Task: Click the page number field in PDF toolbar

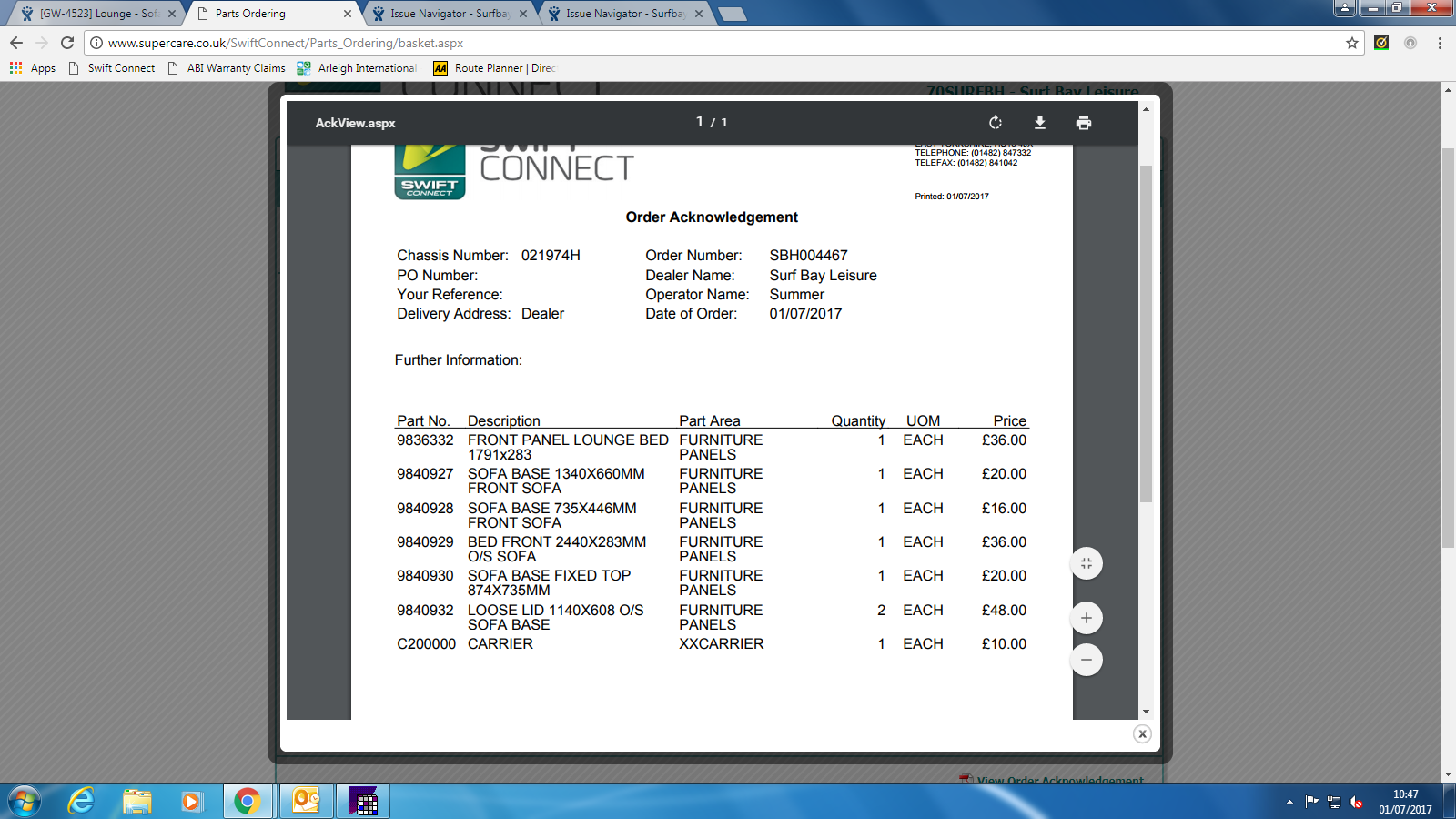Action: click(700, 122)
